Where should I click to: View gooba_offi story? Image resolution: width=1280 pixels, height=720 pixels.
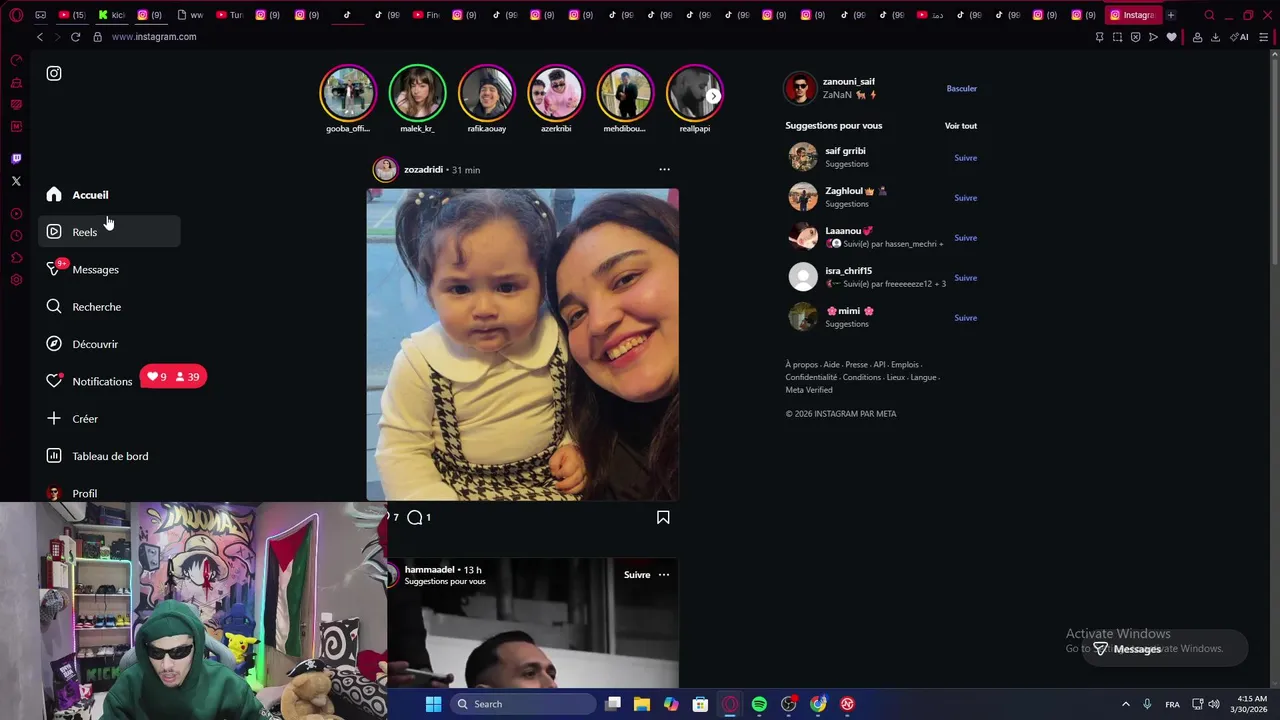point(348,93)
